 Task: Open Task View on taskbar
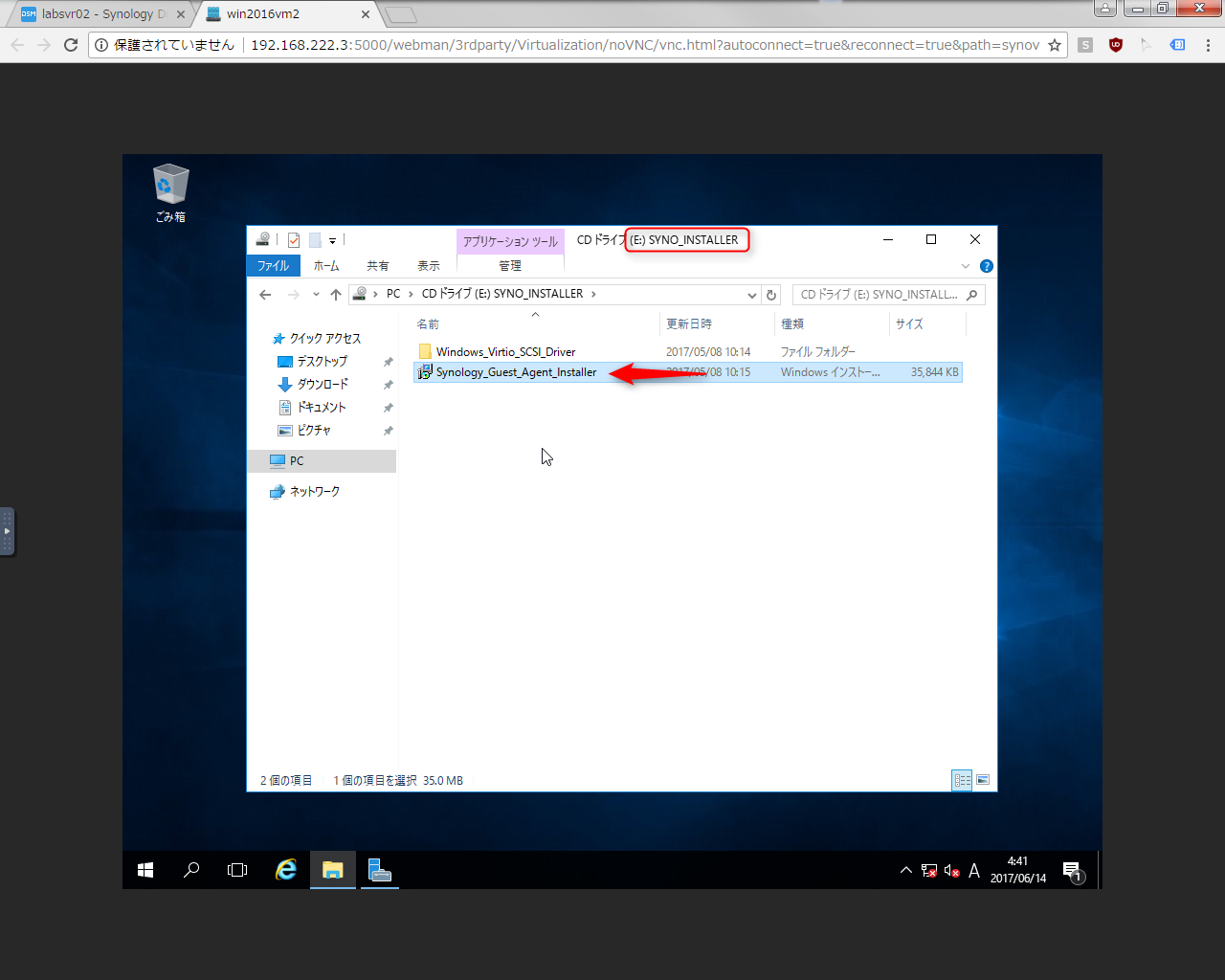tap(237, 870)
